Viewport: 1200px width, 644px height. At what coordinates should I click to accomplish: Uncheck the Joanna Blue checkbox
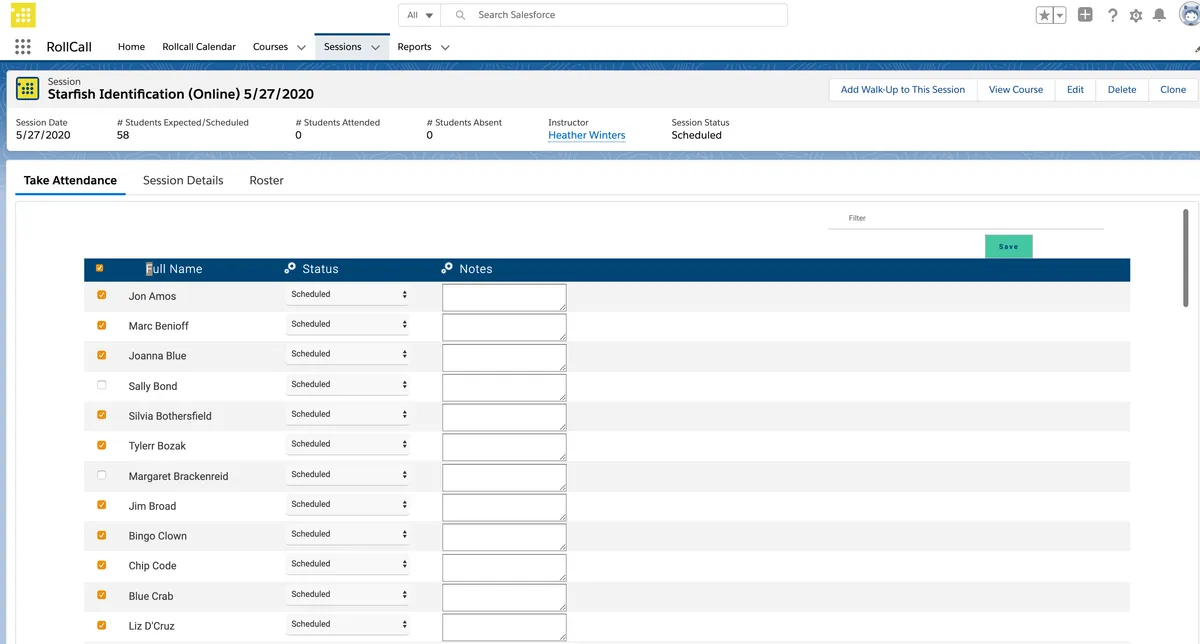tap(102, 355)
